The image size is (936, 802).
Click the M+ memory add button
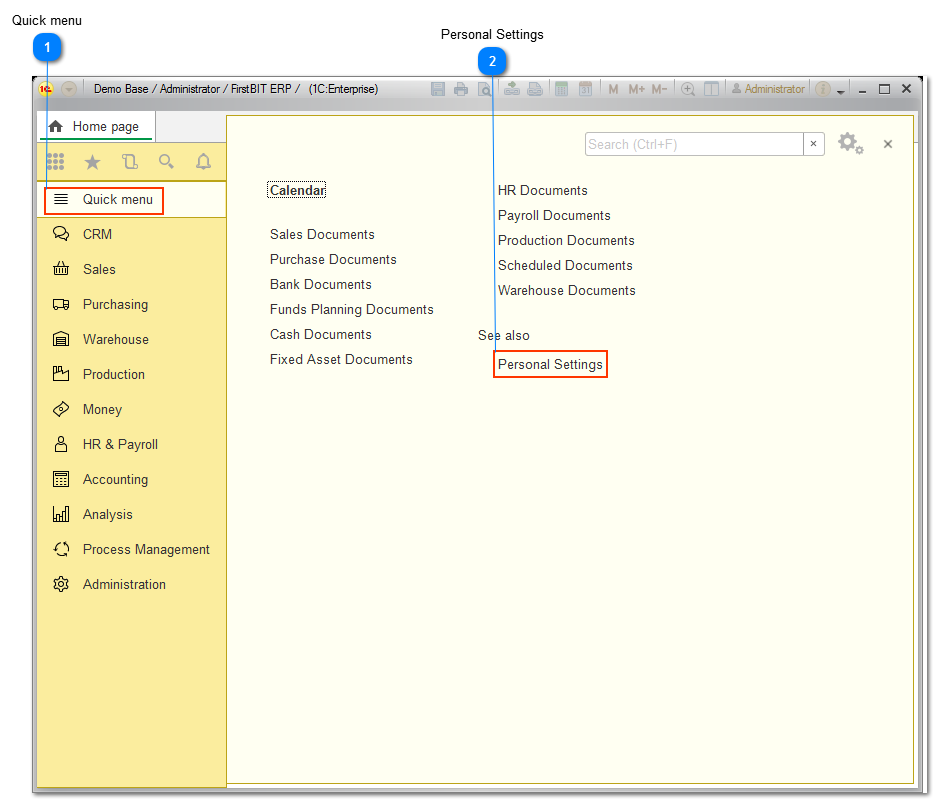pos(636,89)
